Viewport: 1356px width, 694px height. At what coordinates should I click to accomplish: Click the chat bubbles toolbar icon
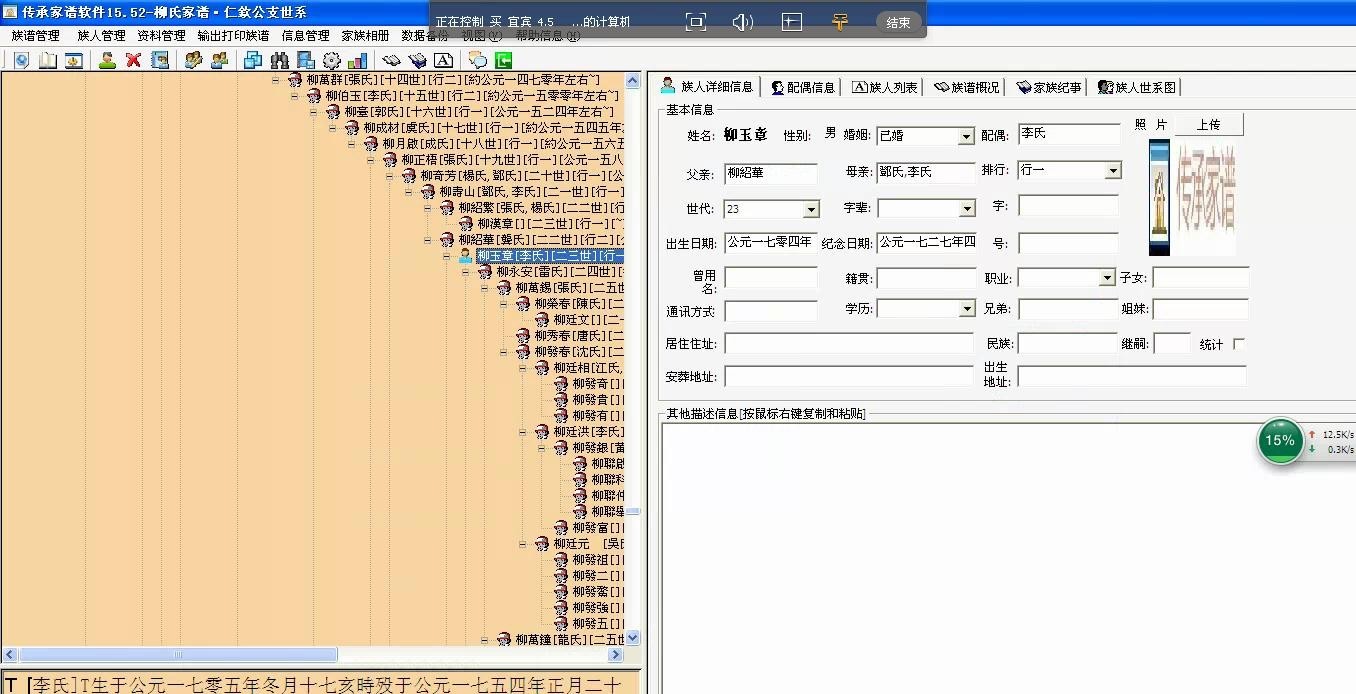[x=477, y=60]
